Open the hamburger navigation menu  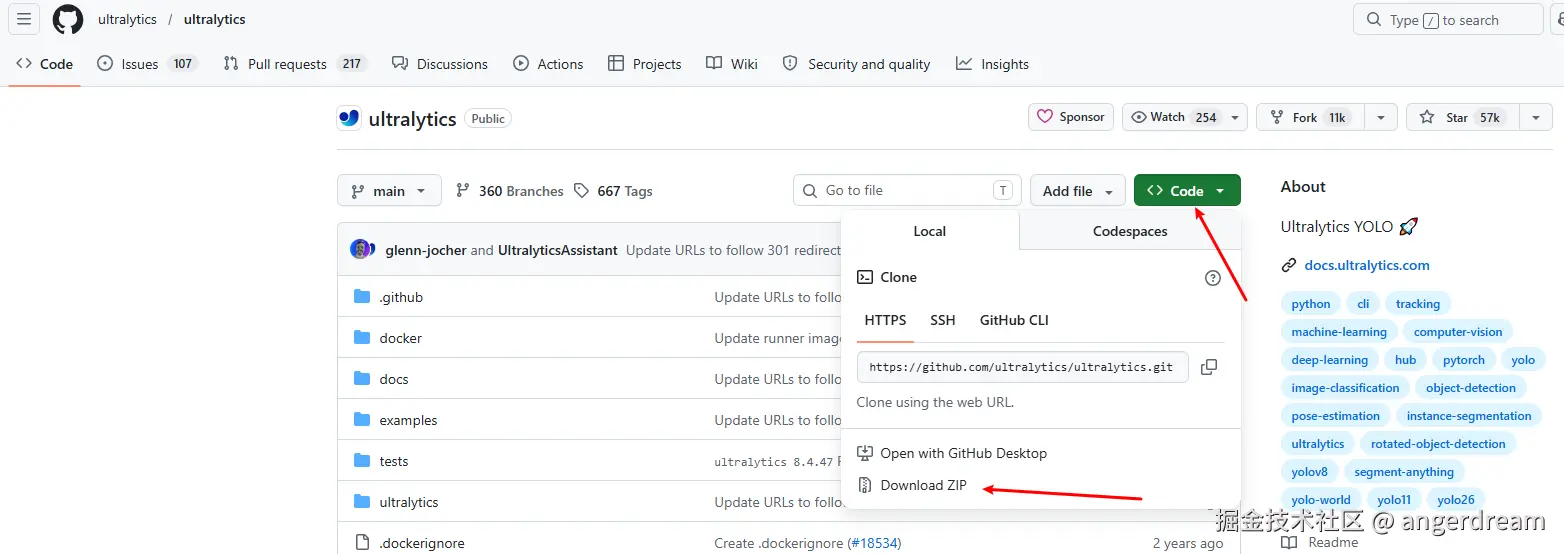(x=24, y=19)
